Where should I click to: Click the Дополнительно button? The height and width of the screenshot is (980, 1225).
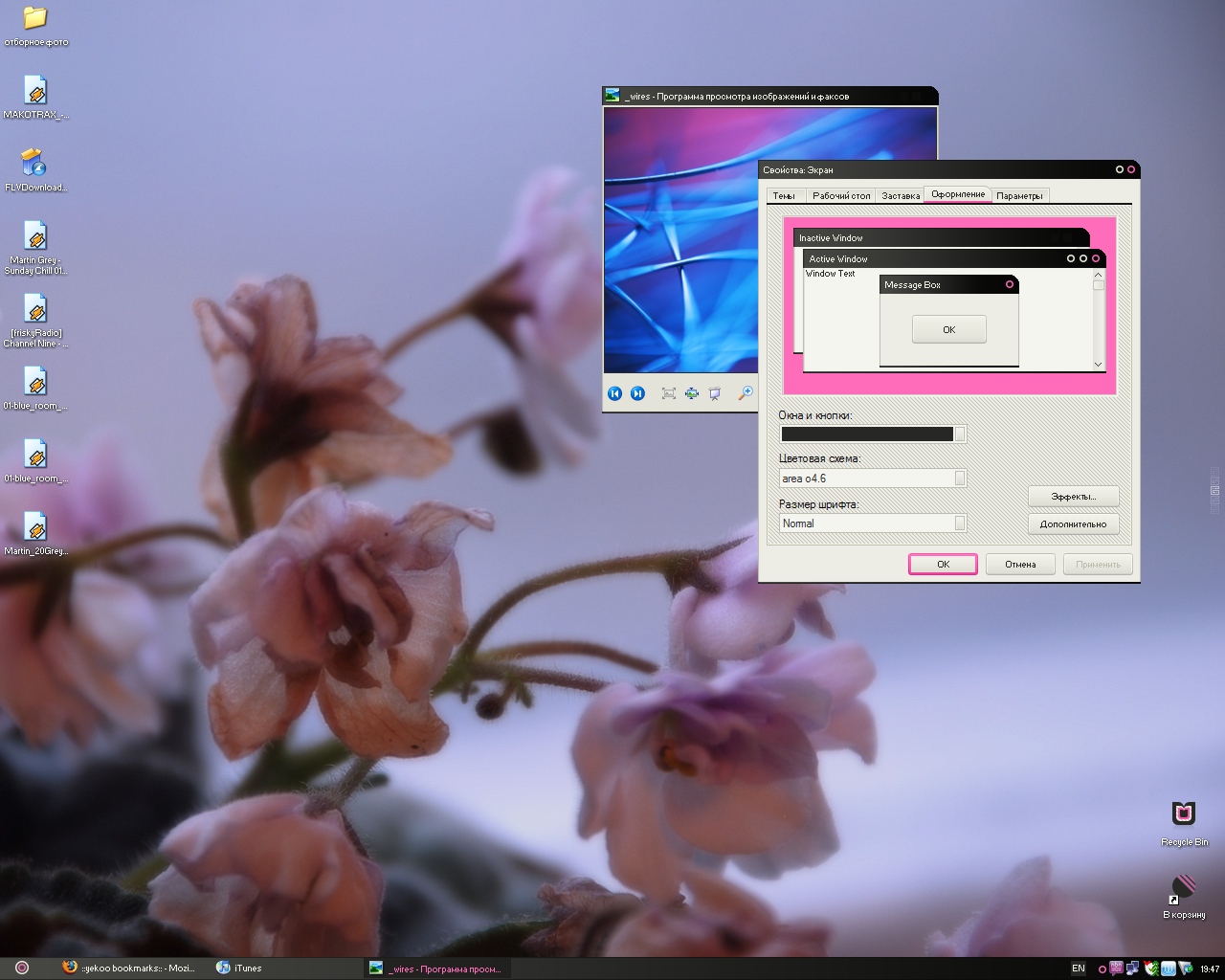pyautogui.click(x=1073, y=524)
